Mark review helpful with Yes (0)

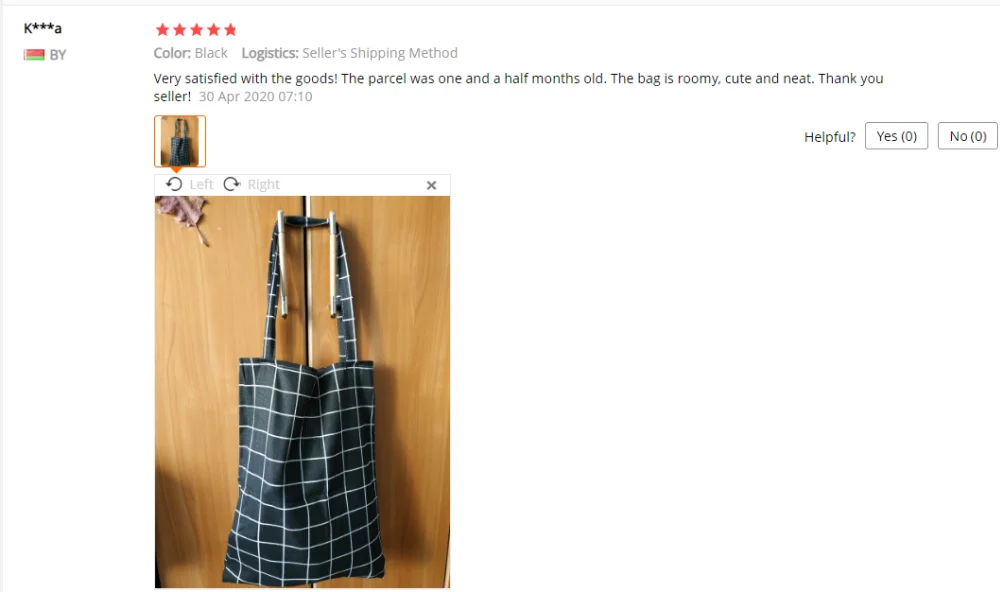(896, 136)
